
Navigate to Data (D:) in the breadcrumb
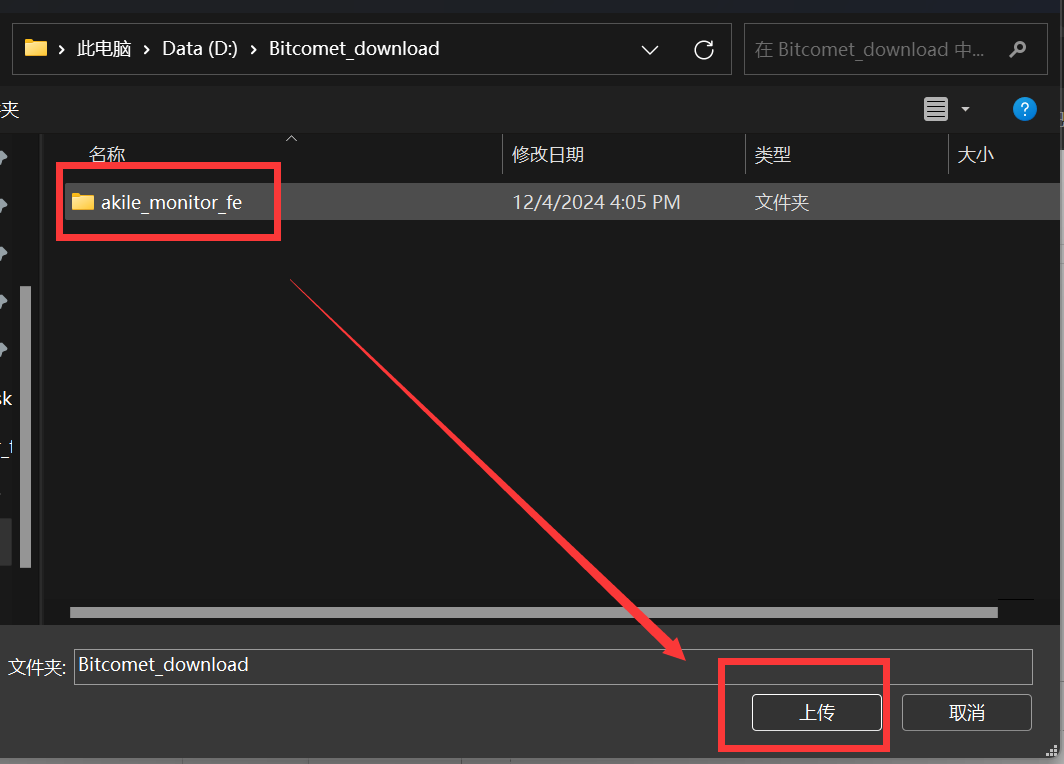[x=200, y=49]
